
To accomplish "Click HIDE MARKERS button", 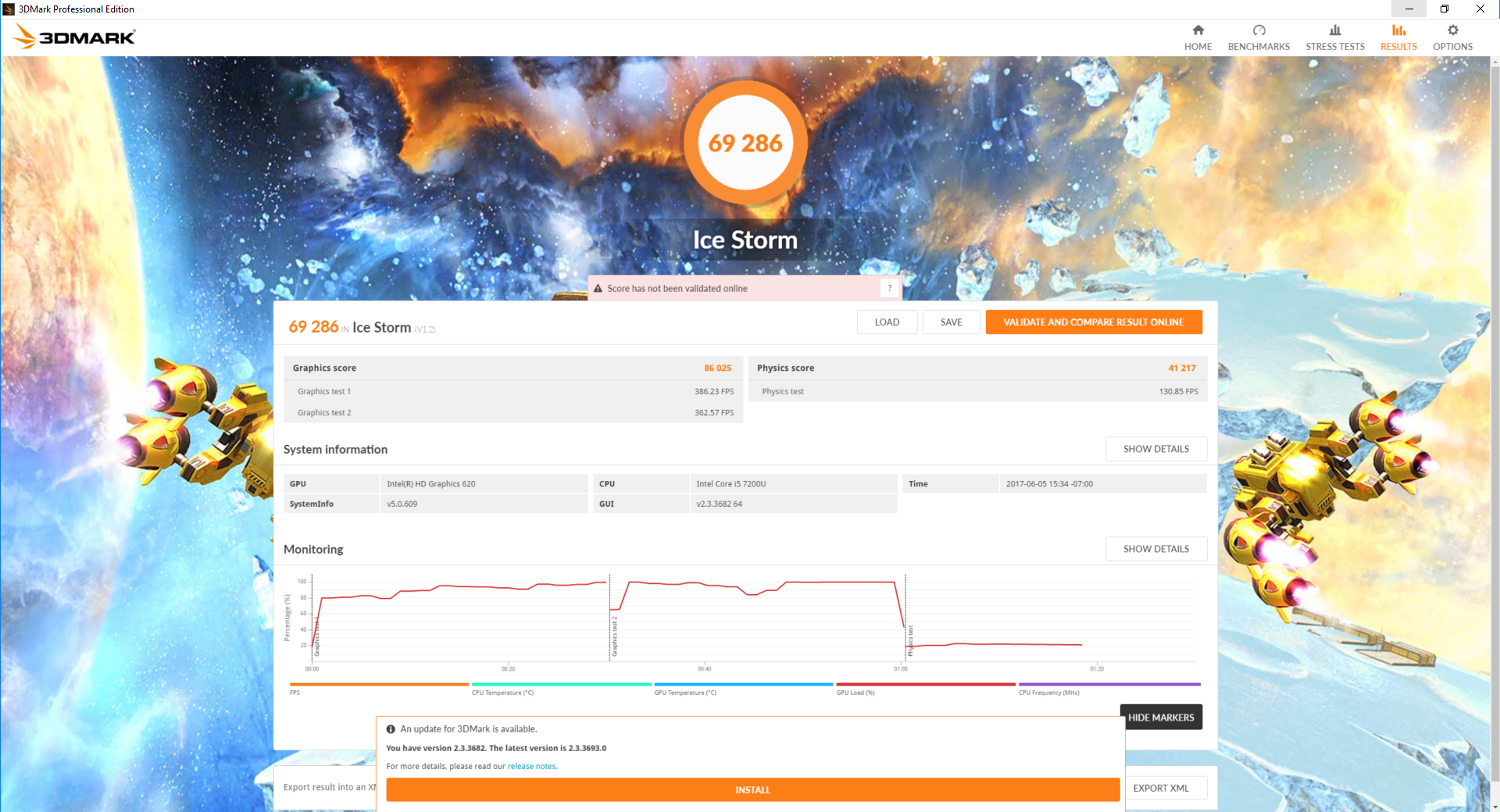I will pos(1161,718).
